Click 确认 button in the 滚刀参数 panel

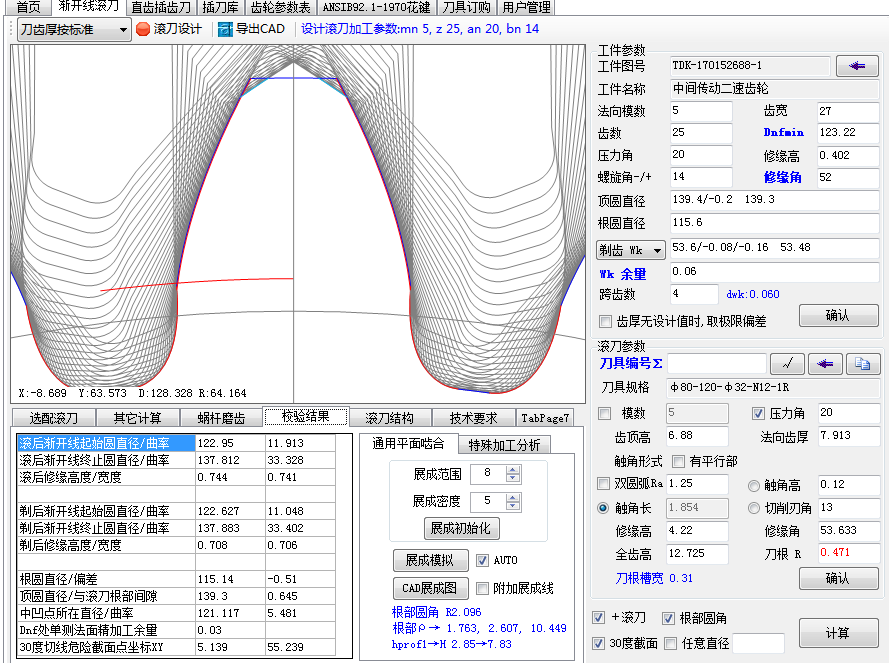pyautogui.click(x=839, y=578)
